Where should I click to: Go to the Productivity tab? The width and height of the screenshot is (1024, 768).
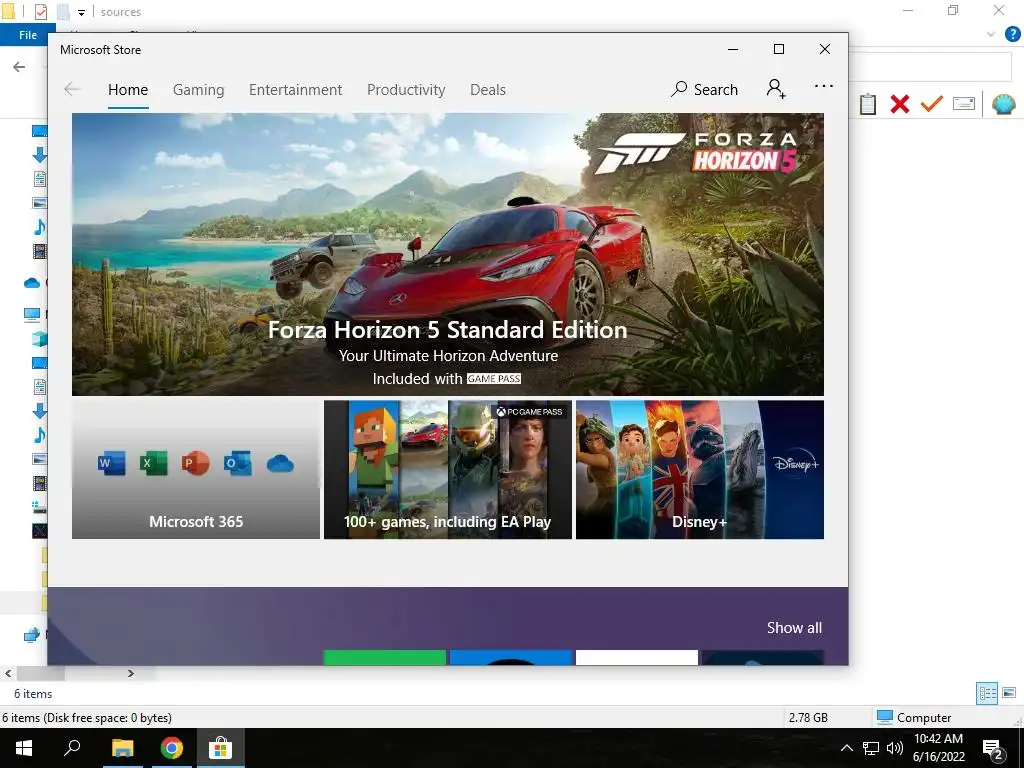coord(406,90)
